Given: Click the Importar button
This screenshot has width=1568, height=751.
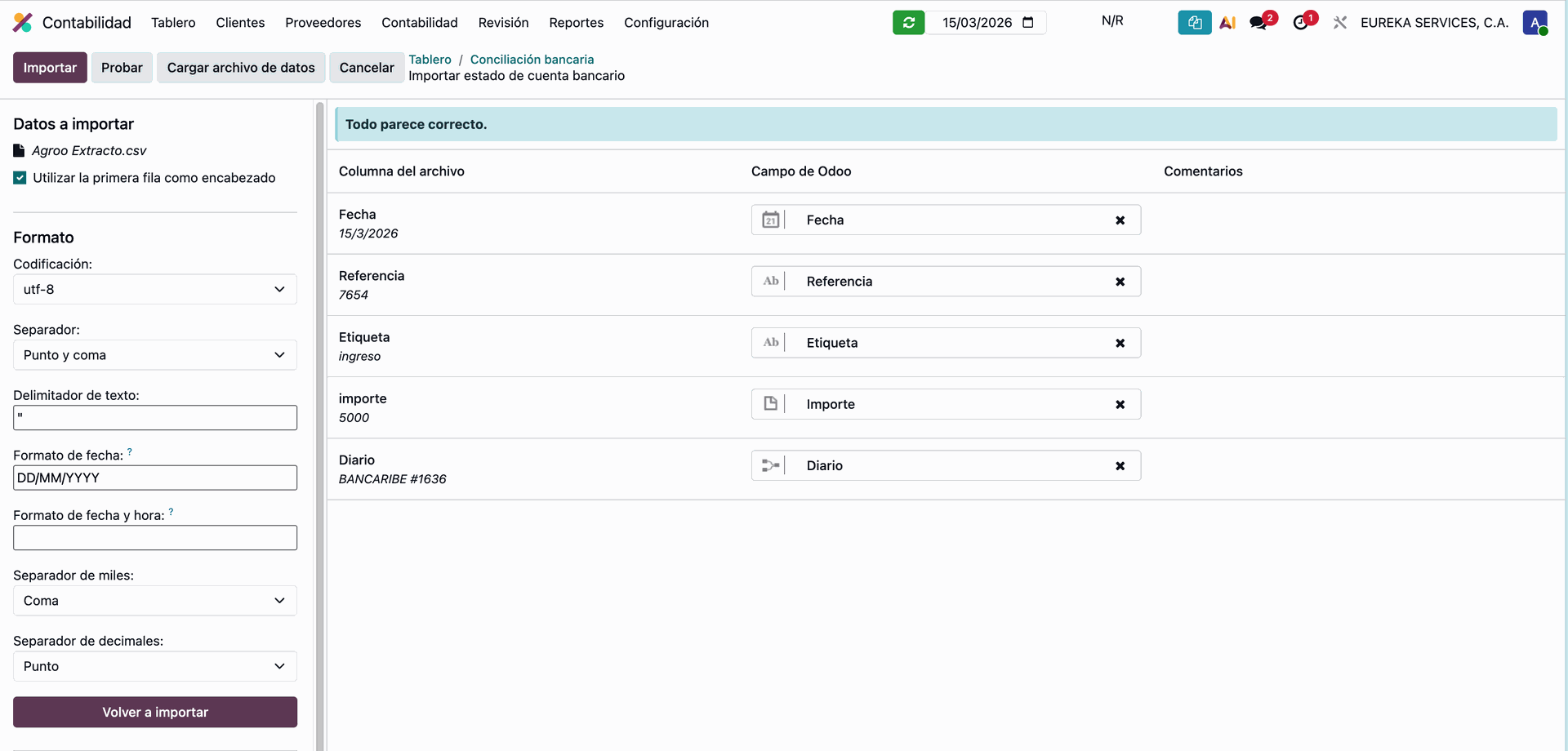Looking at the screenshot, I should coord(50,68).
